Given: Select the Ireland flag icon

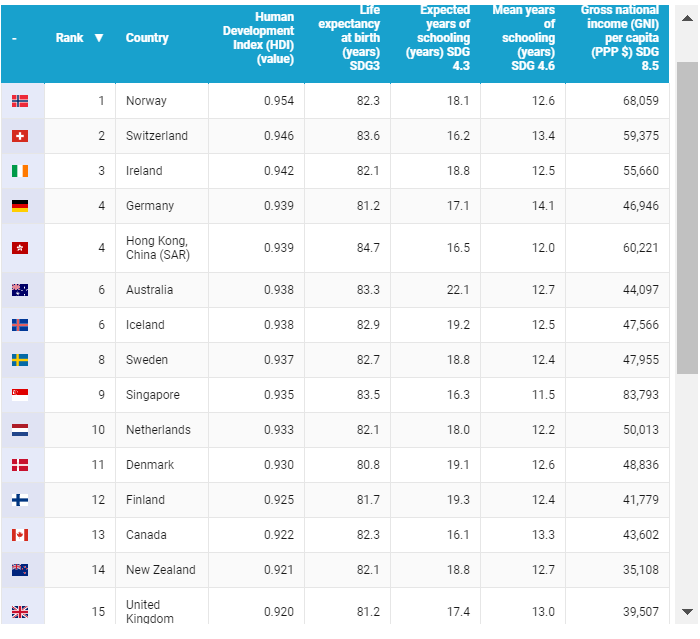Looking at the screenshot, I should [20, 171].
